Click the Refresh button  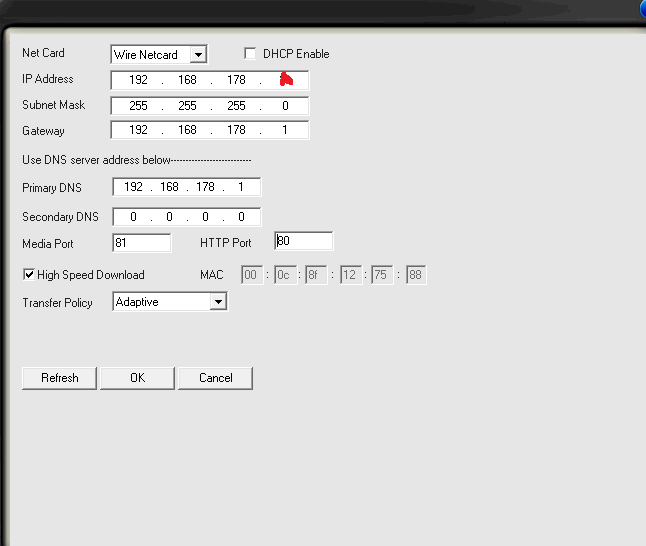pyautogui.click(x=59, y=378)
